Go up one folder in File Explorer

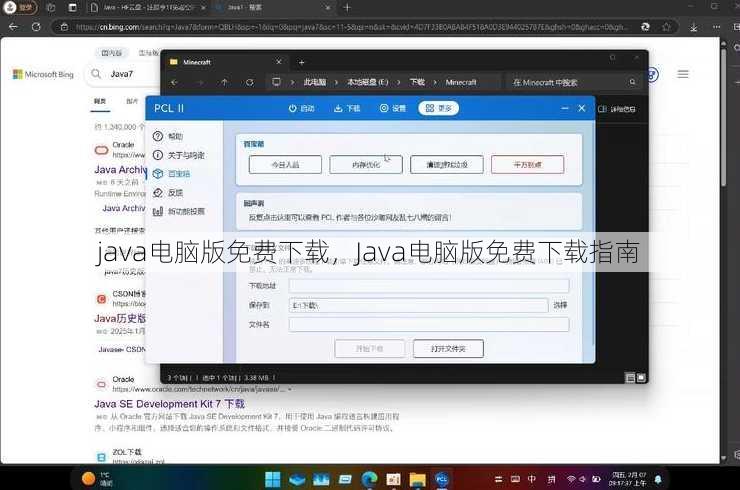tap(225, 82)
